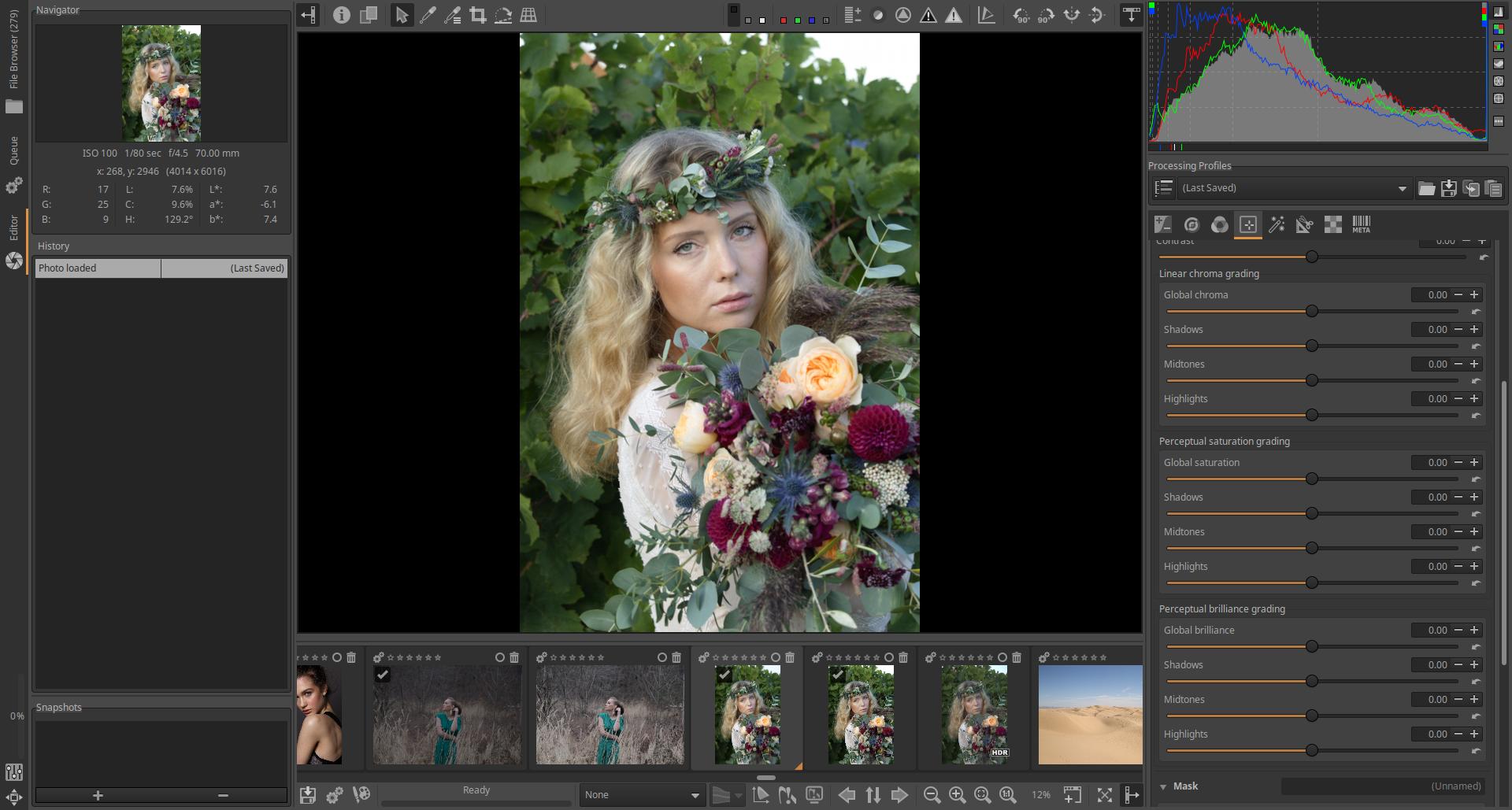1512x810 pixels.
Task: Open the Meta tab in tool panel
Action: pos(1361,225)
